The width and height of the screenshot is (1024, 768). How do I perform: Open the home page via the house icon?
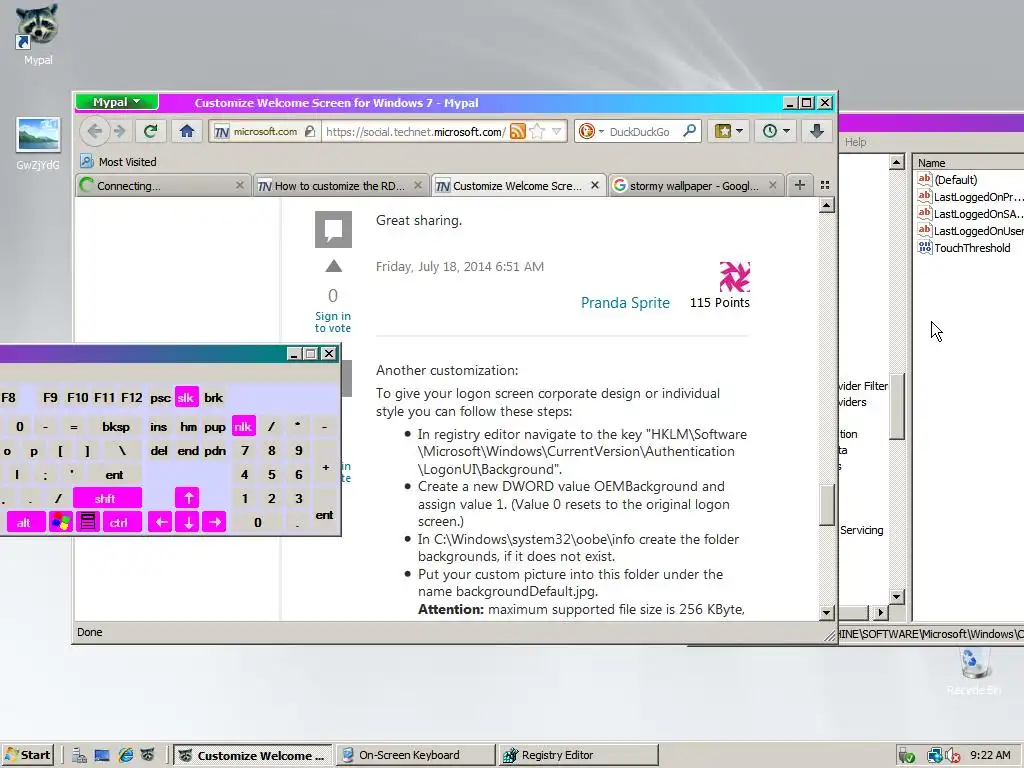tap(187, 131)
